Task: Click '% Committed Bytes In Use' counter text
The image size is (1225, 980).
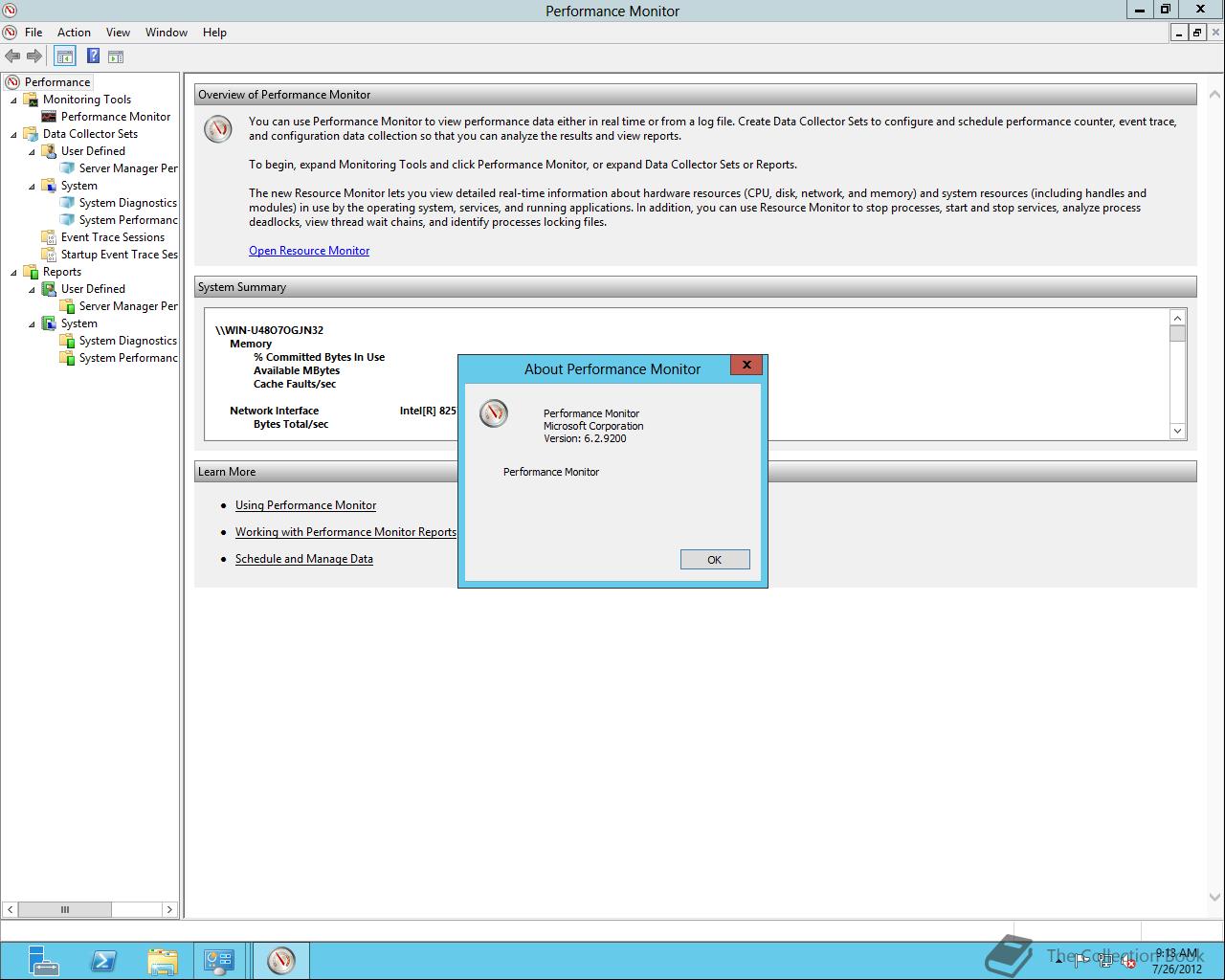Action: [x=319, y=357]
